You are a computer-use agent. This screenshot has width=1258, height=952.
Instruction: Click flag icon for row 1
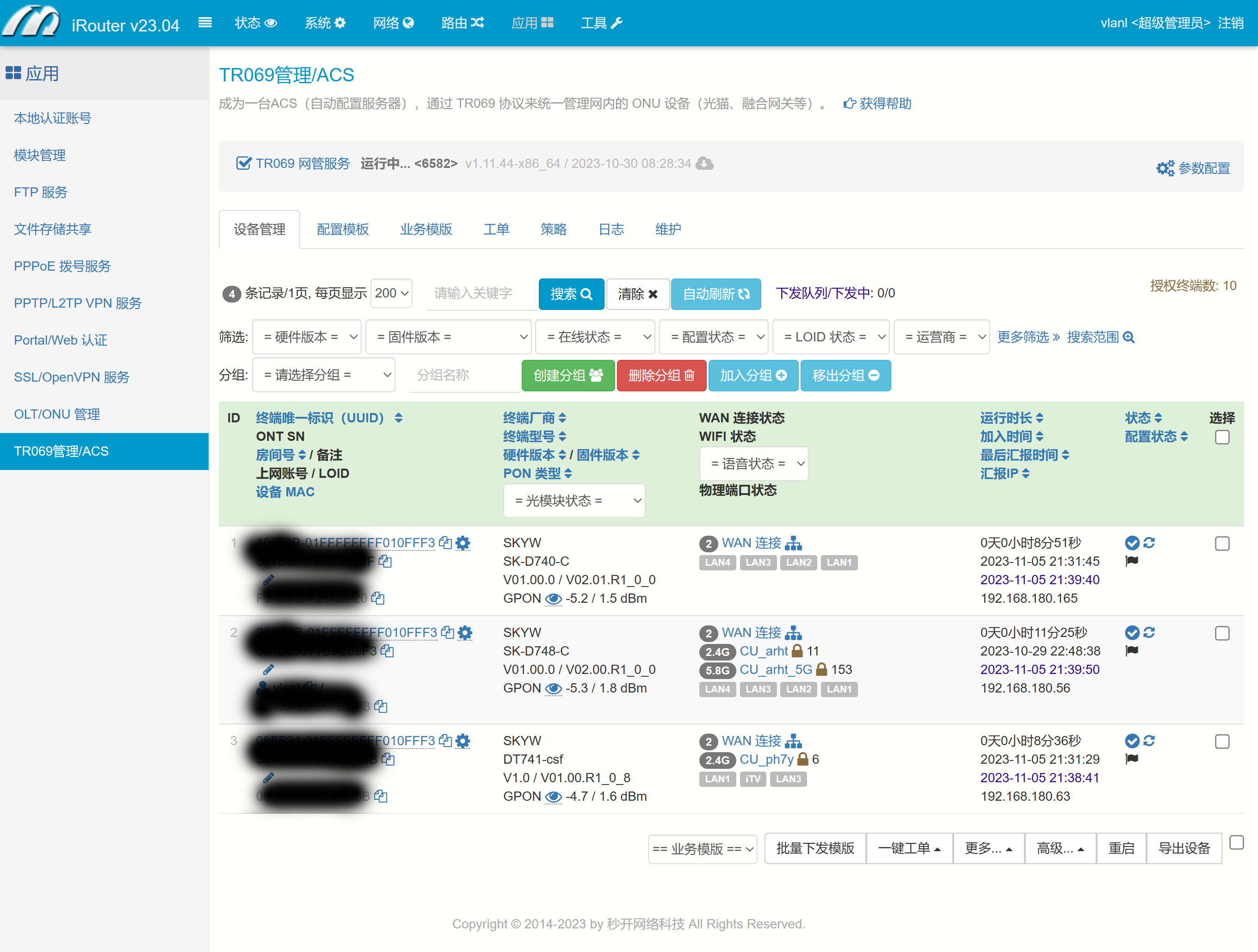(x=1132, y=561)
